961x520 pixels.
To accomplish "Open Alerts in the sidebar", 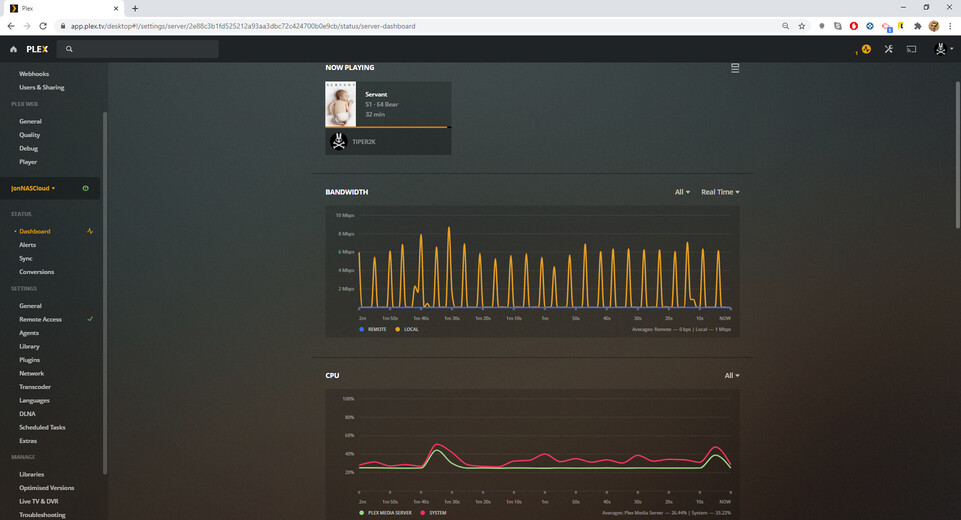I will tap(28, 245).
